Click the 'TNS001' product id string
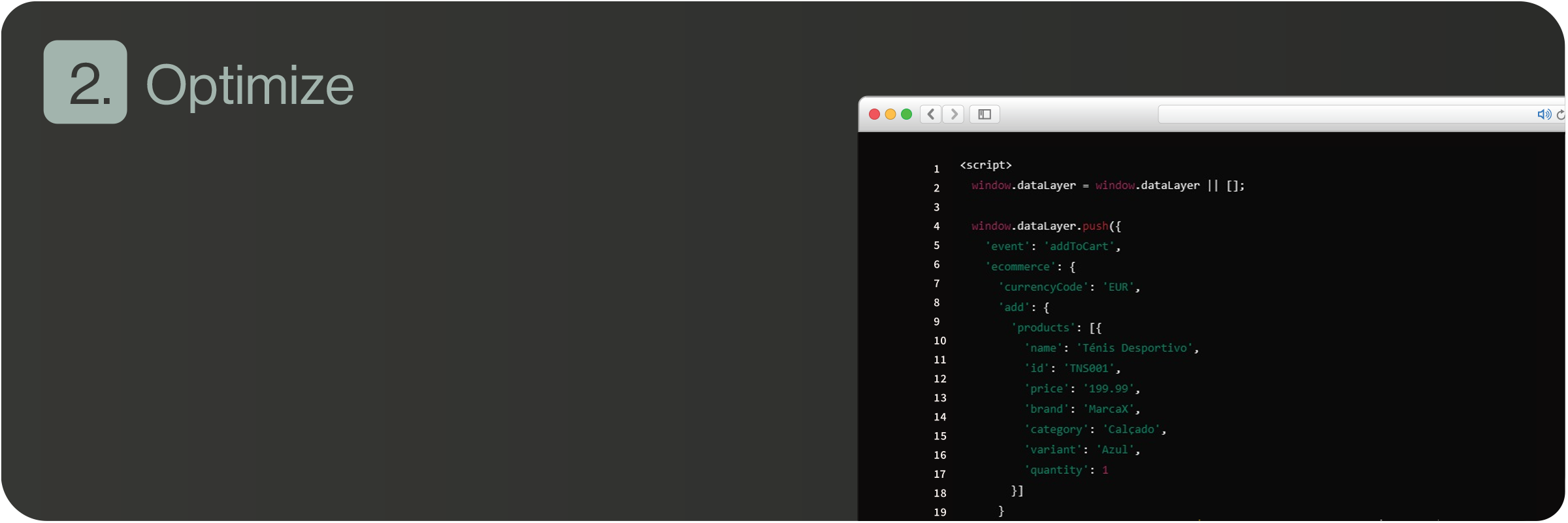Image resolution: width=1568 pixels, height=523 pixels. 1088,368
